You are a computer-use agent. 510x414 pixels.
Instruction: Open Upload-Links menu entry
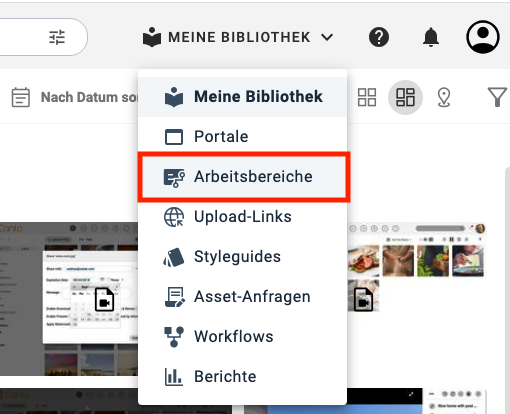(x=242, y=217)
